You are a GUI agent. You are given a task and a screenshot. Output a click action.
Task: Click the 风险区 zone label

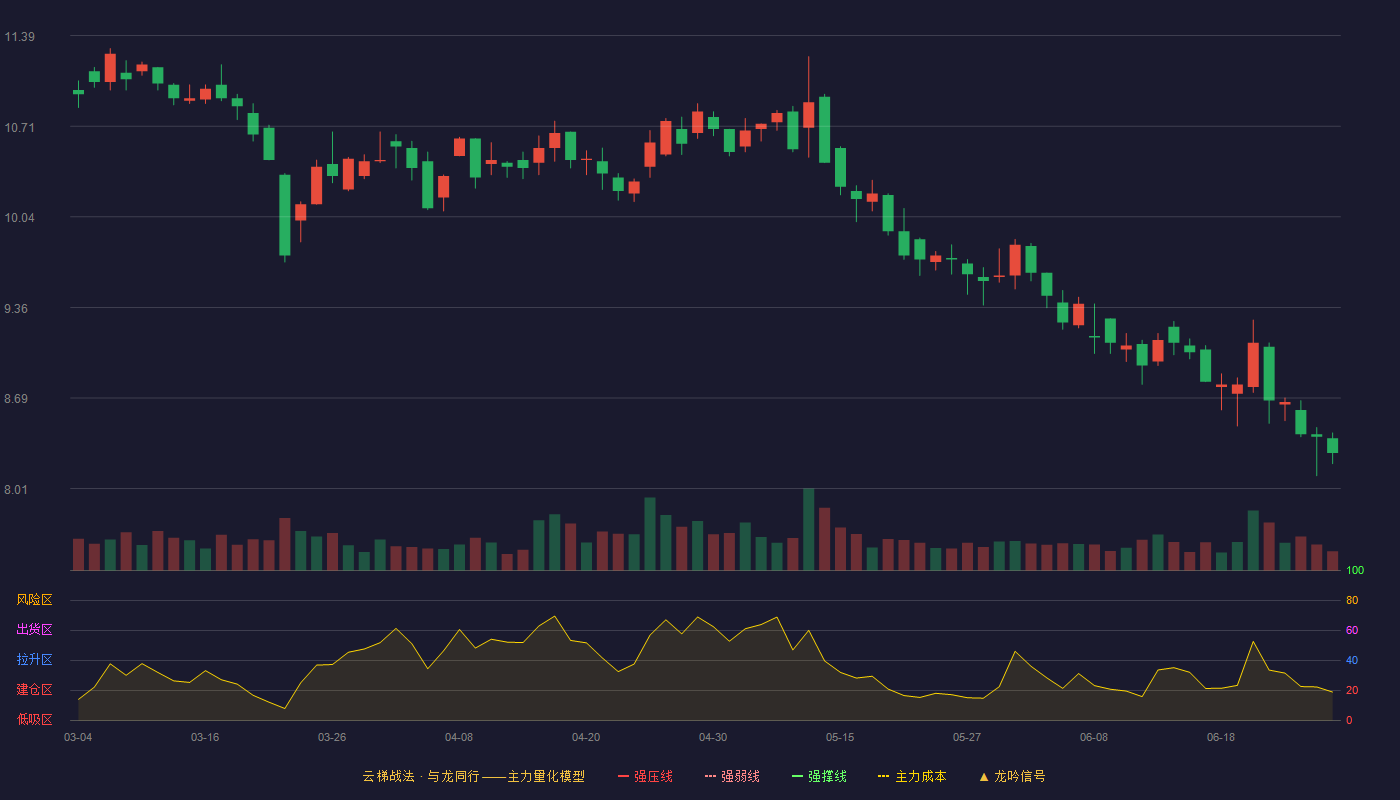pos(34,600)
